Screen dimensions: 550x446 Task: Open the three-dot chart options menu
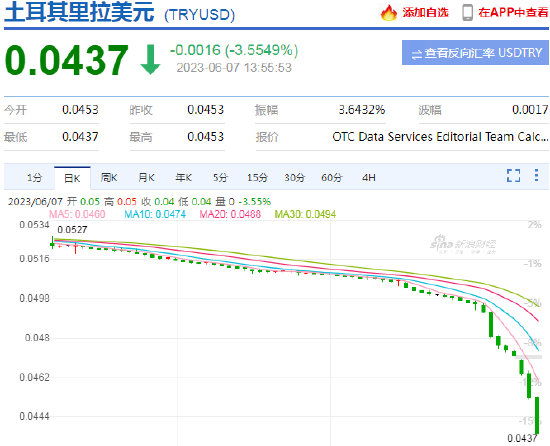click(x=536, y=175)
